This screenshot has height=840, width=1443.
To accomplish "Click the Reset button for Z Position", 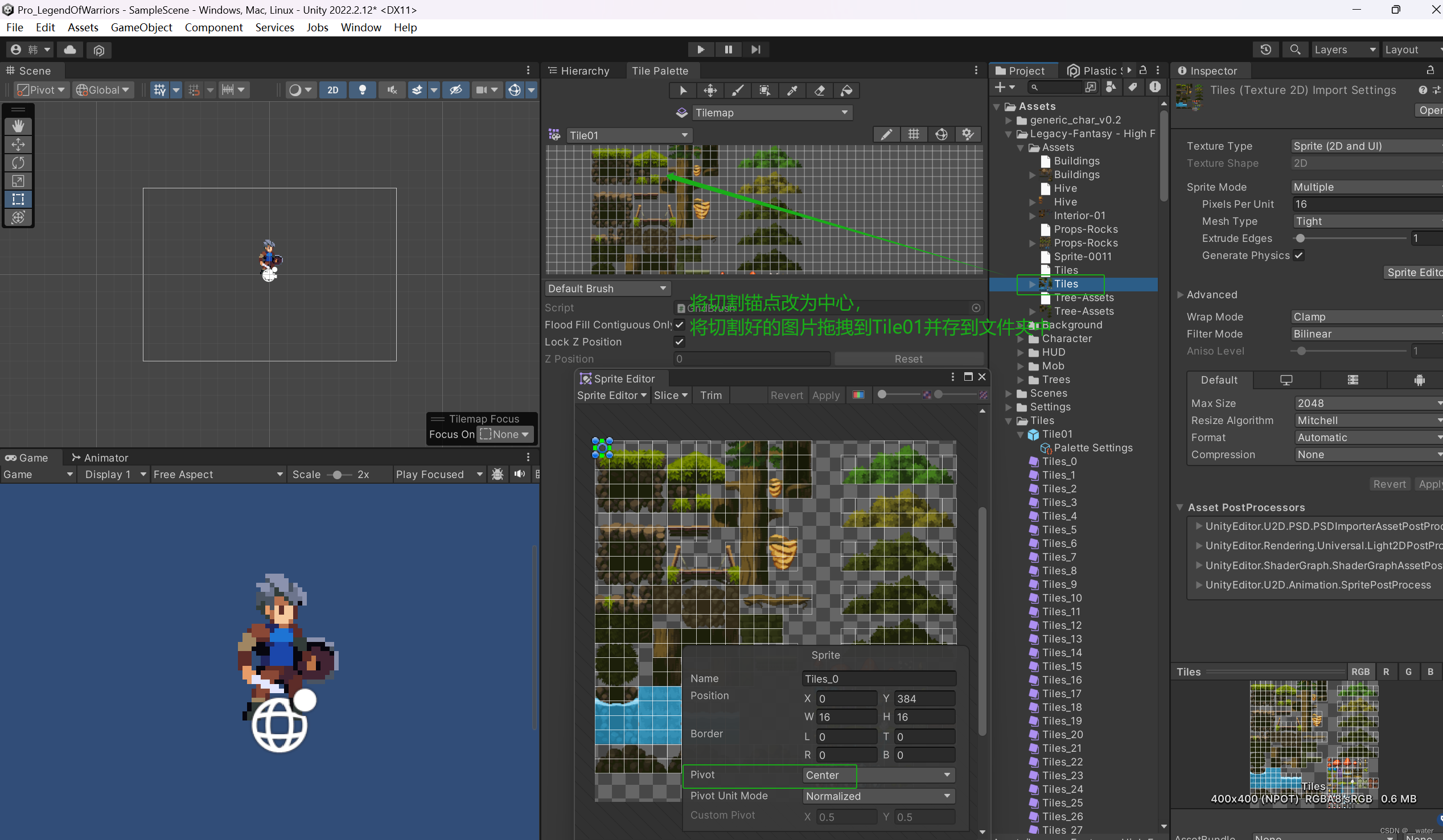I will [x=908, y=359].
